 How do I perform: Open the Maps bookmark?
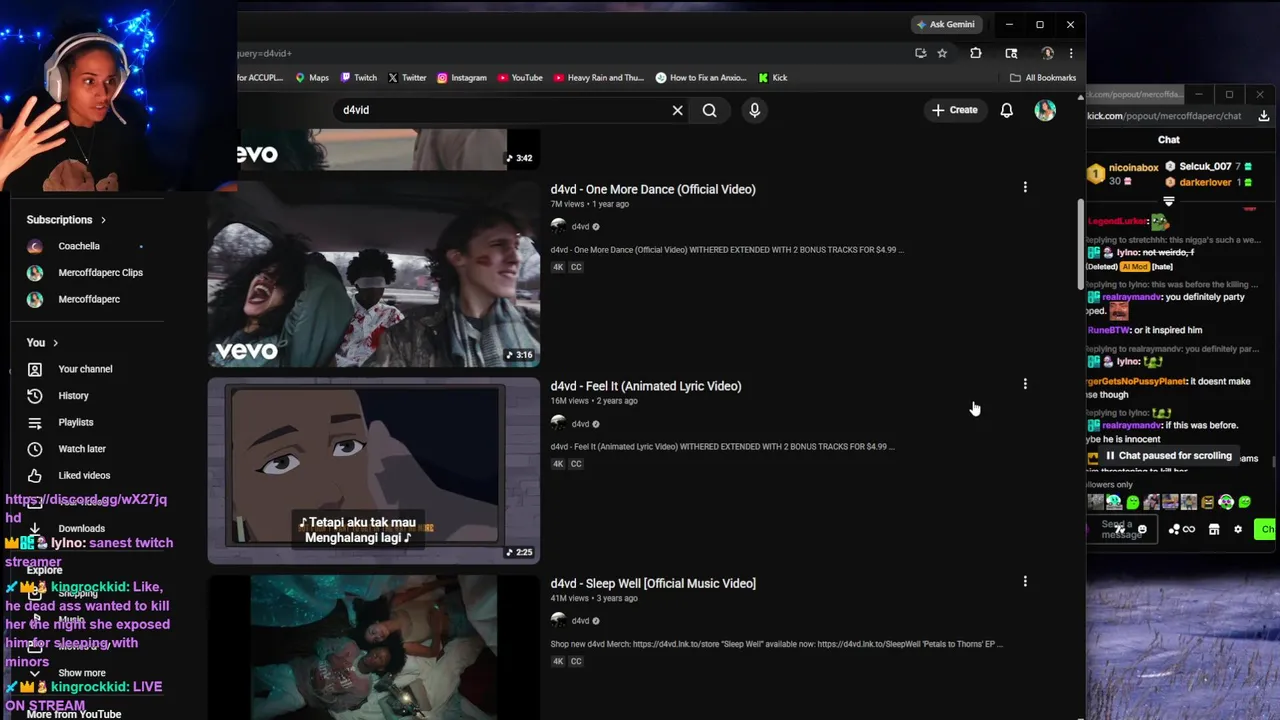(312, 78)
